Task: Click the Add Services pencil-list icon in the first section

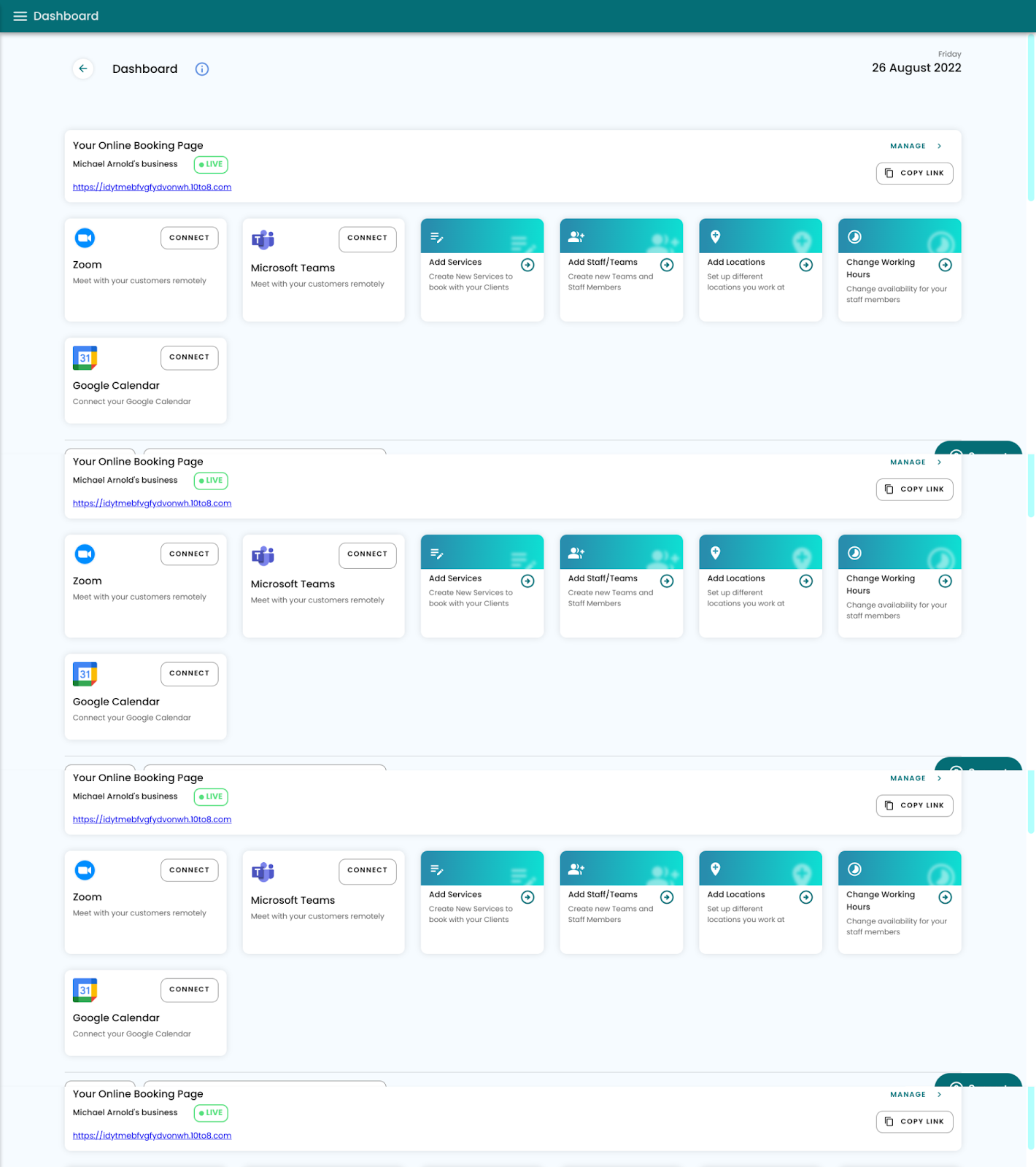Action: pyautogui.click(x=437, y=237)
